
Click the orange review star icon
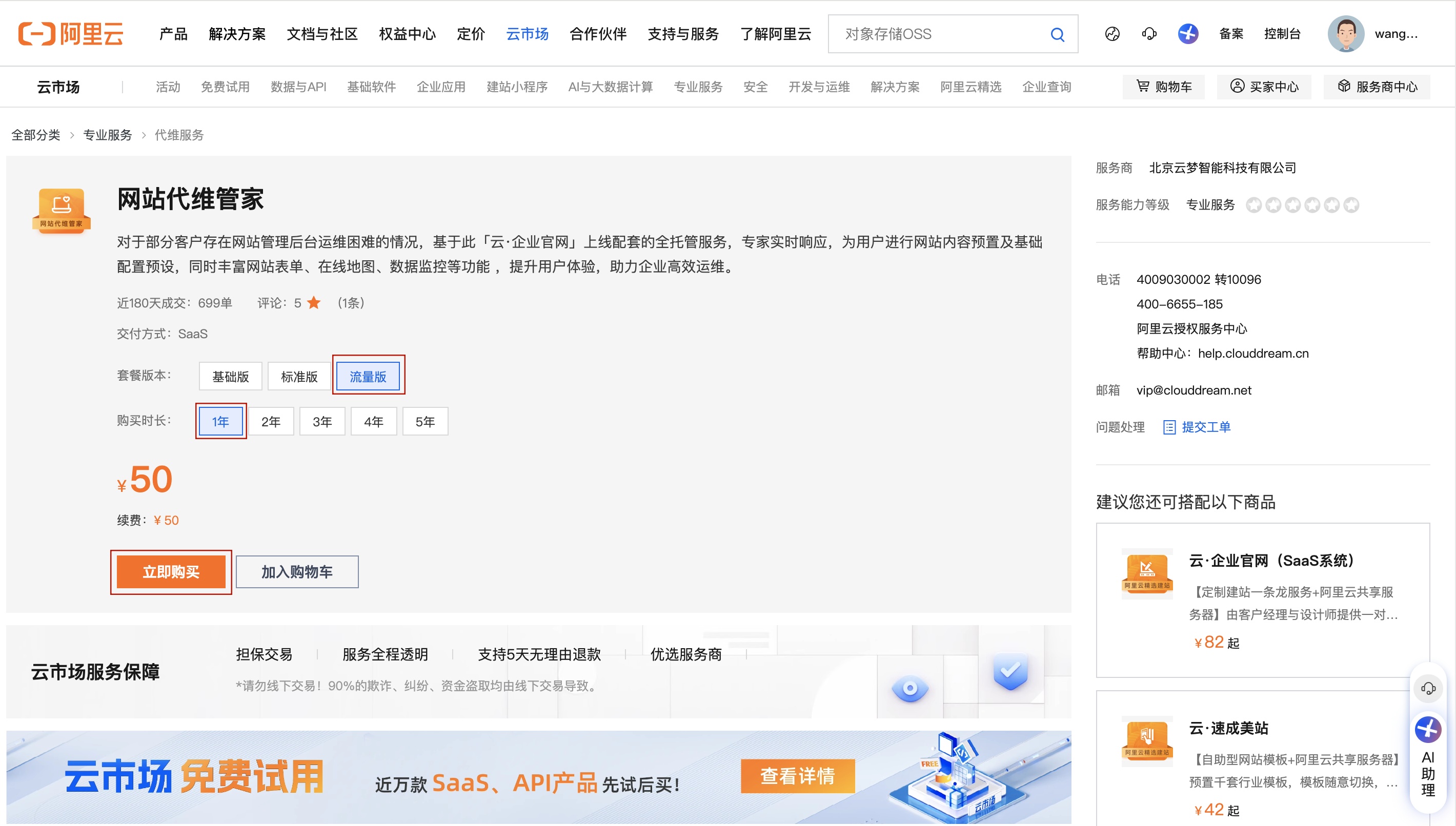coord(314,302)
